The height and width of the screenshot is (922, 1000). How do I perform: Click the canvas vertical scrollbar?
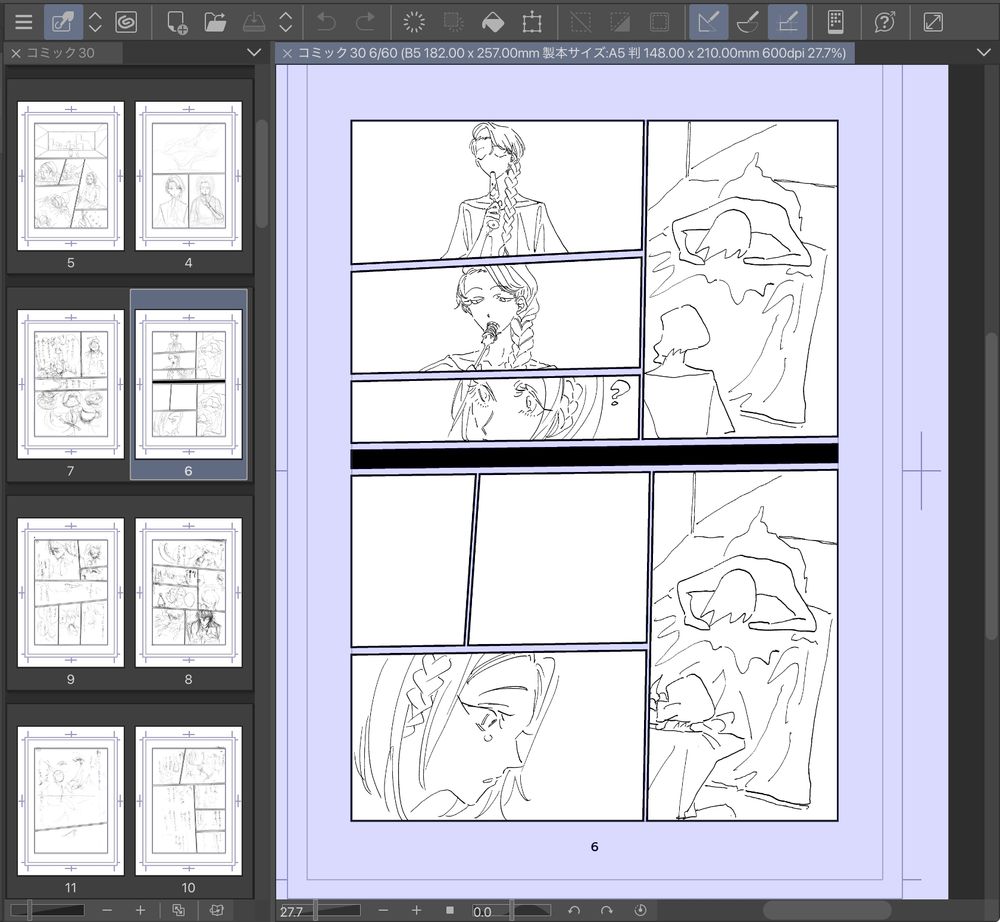(x=990, y=485)
